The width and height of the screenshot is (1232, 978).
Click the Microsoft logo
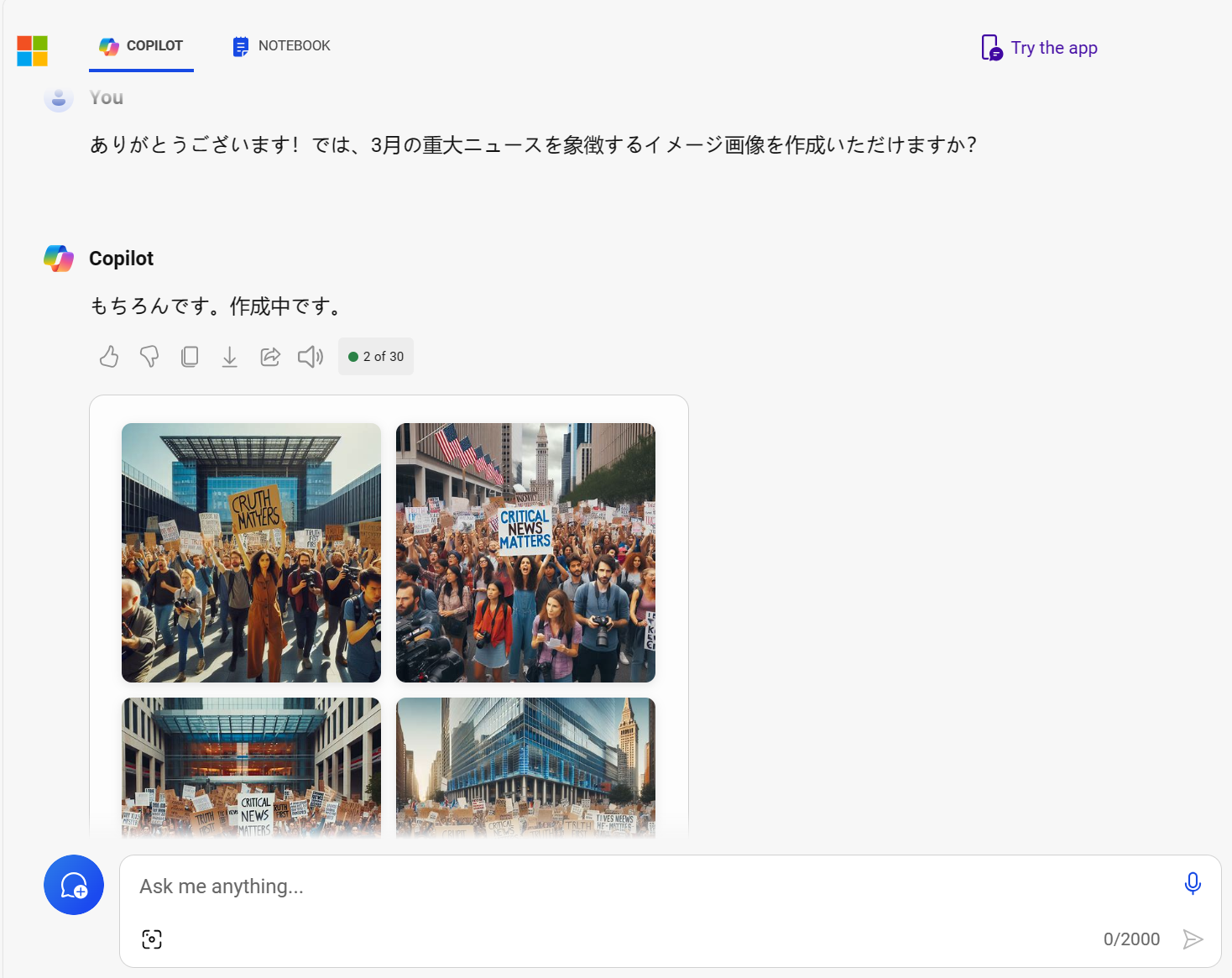pyautogui.click(x=33, y=50)
